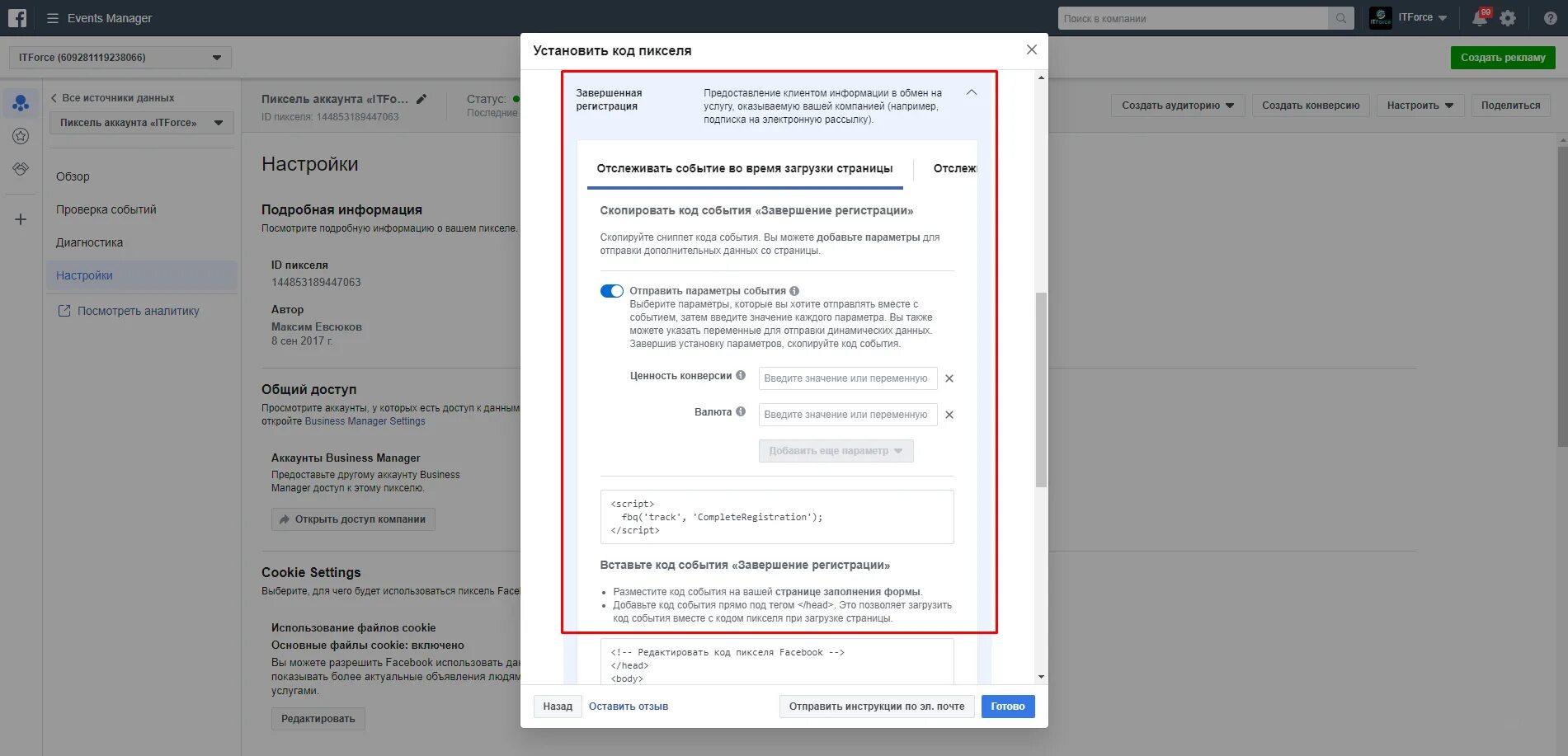Select the partially visible second tracking tab
The image size is (1568, 756).
(954, 168)
